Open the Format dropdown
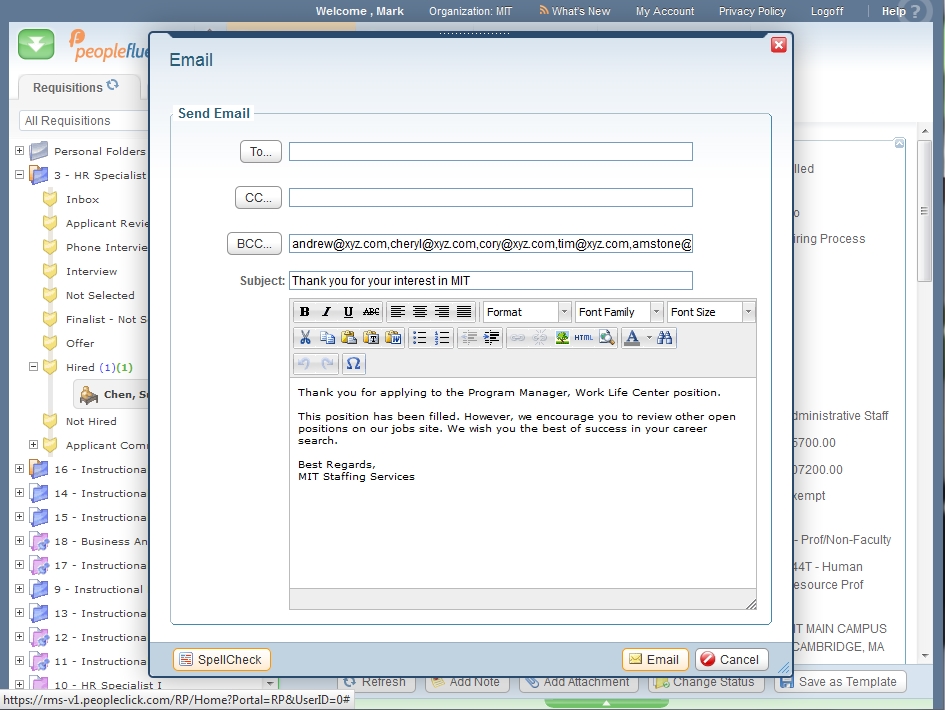This screenshot has width=945, height=710. coord(526,312)
